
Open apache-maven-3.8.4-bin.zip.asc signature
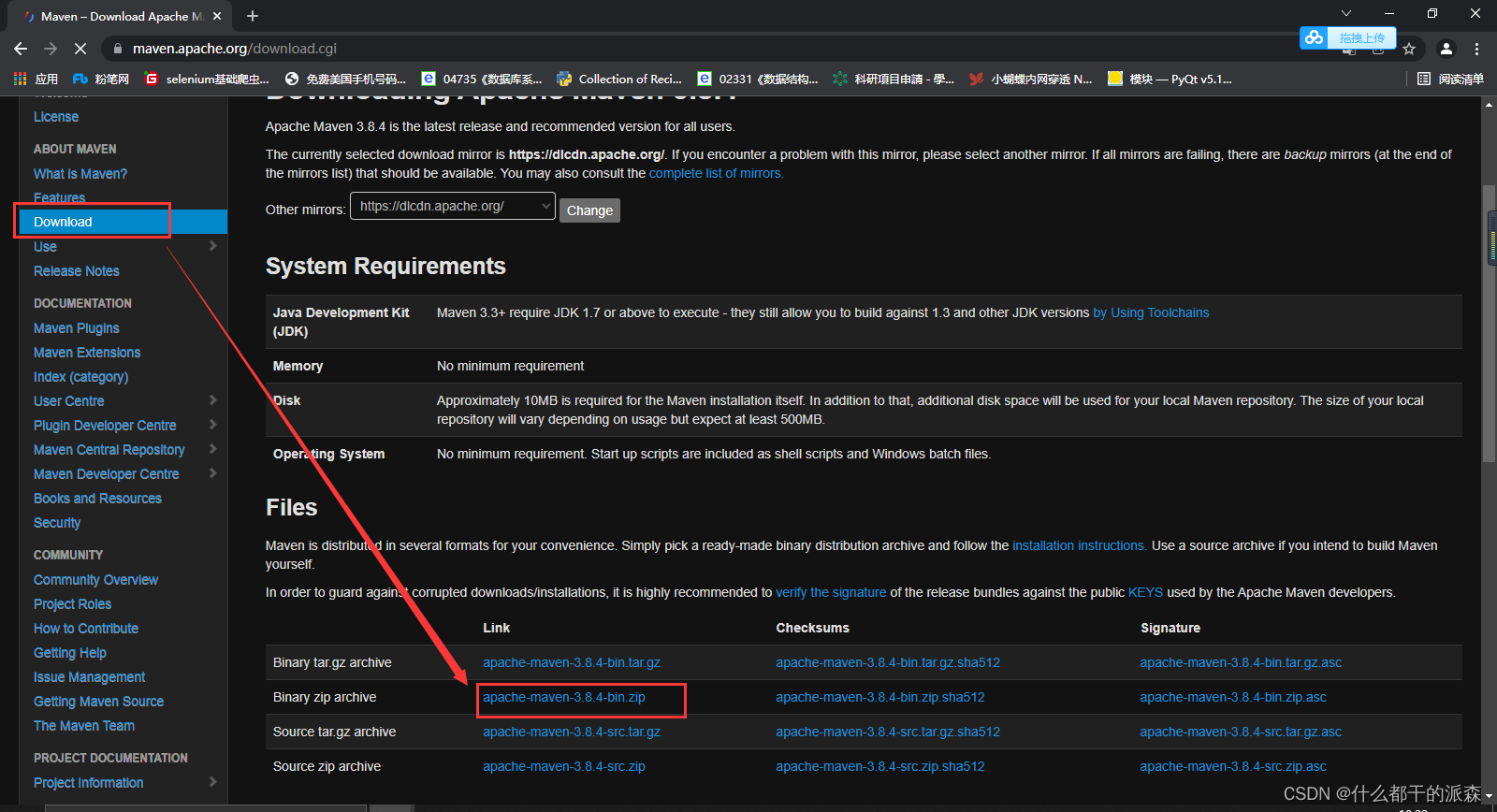point(1233,697)
